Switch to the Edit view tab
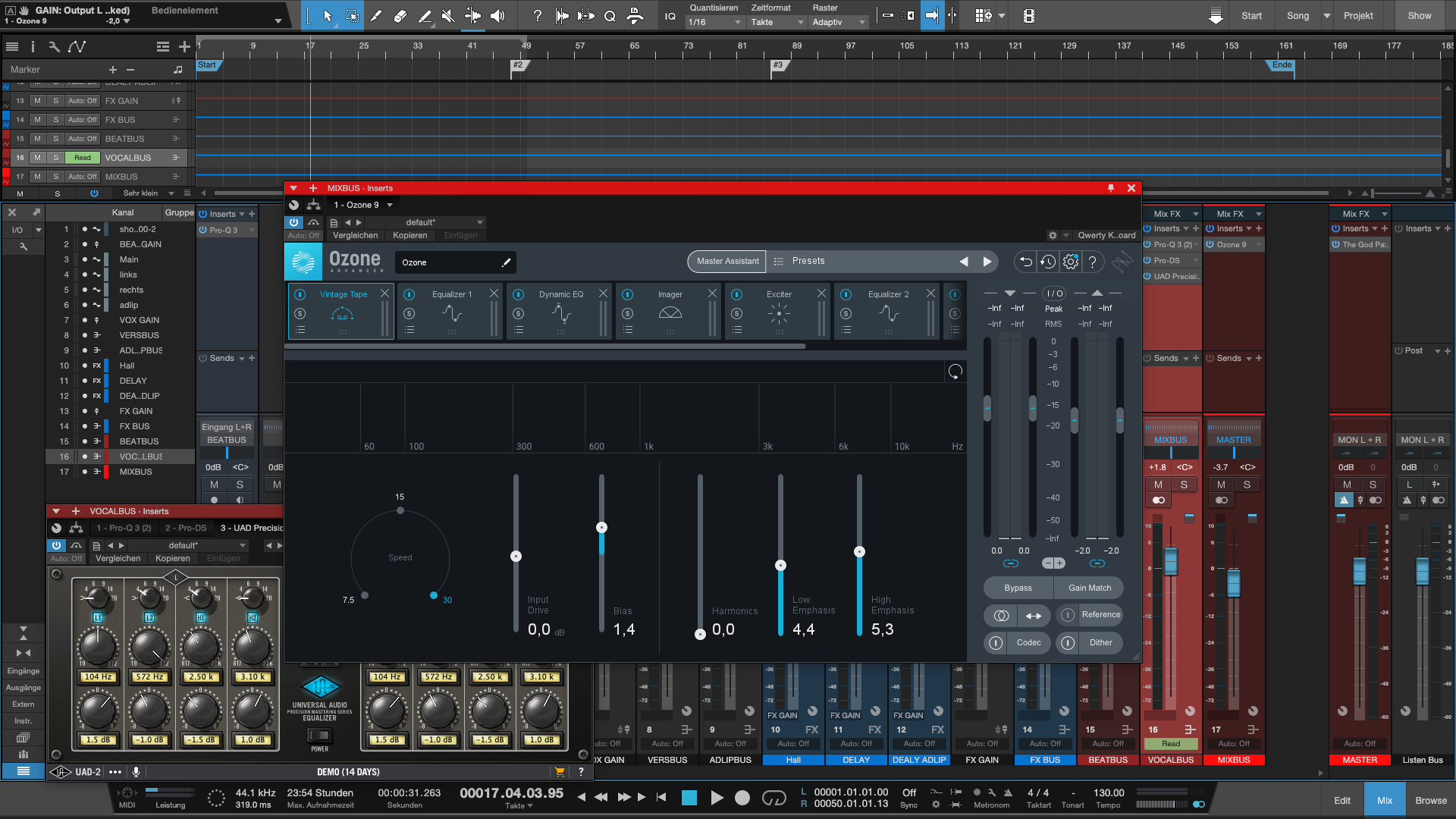The width and height of the screenshot is (1456, 819). click(1341, 800)
